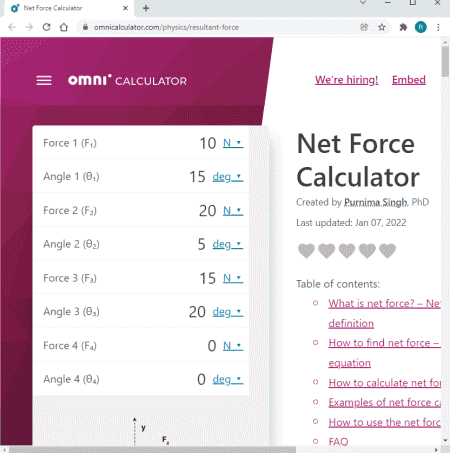Image resolution: width=450 pixels, height=453 pixels.
Task: Click the Force 1 (F₁) label
Action: point(70,143)
